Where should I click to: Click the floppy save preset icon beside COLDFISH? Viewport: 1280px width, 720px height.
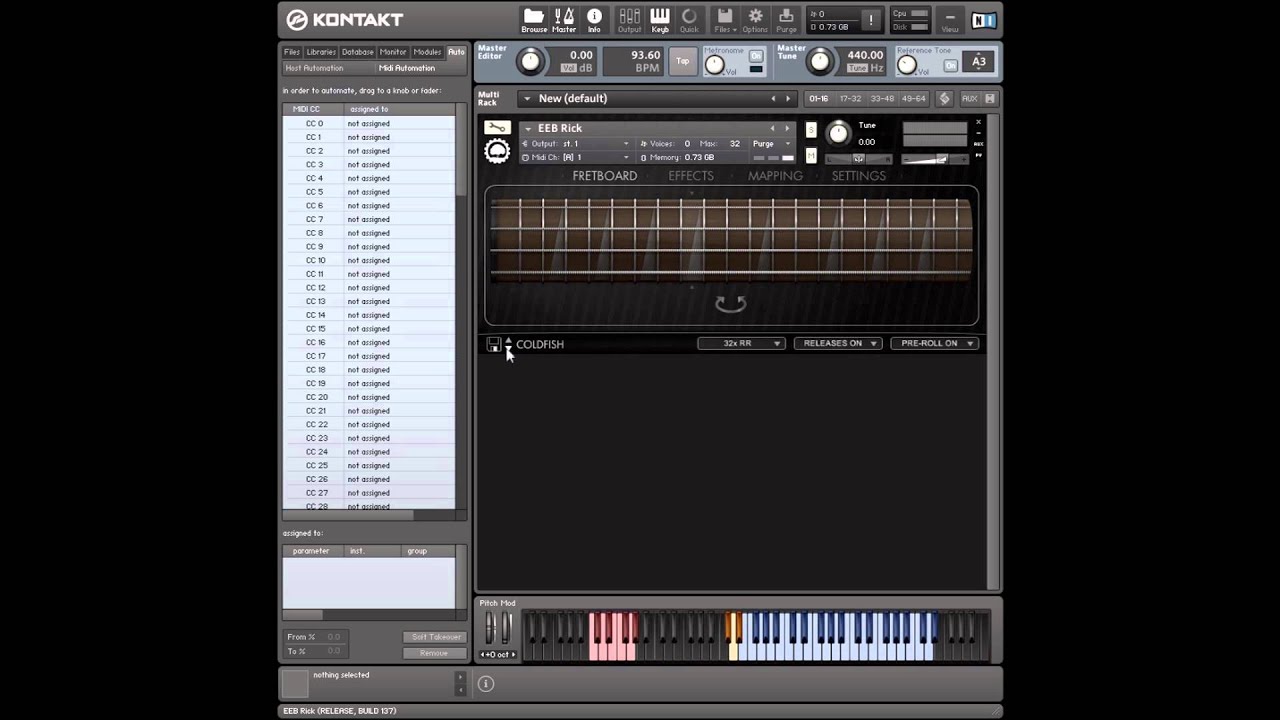point(494,344)
